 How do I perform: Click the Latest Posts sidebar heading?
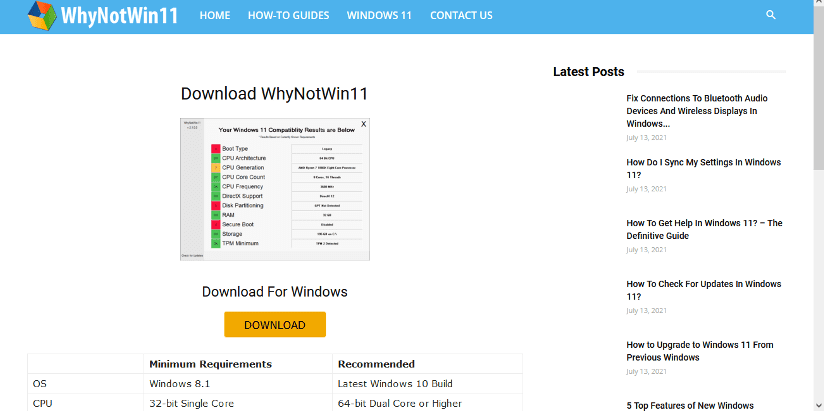click(x=589, y=72)
